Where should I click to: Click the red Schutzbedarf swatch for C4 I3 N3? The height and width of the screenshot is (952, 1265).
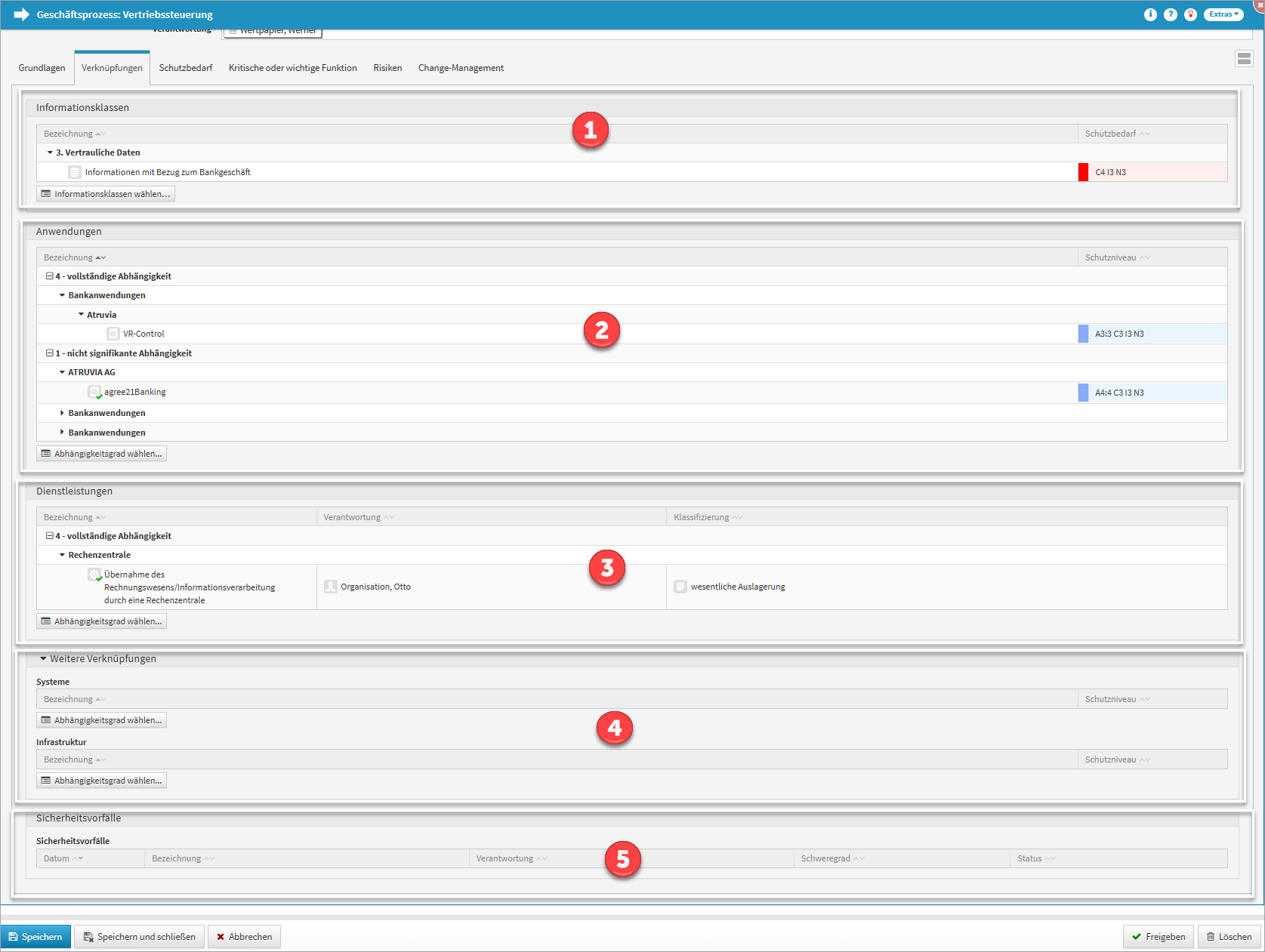[1083, 172]
